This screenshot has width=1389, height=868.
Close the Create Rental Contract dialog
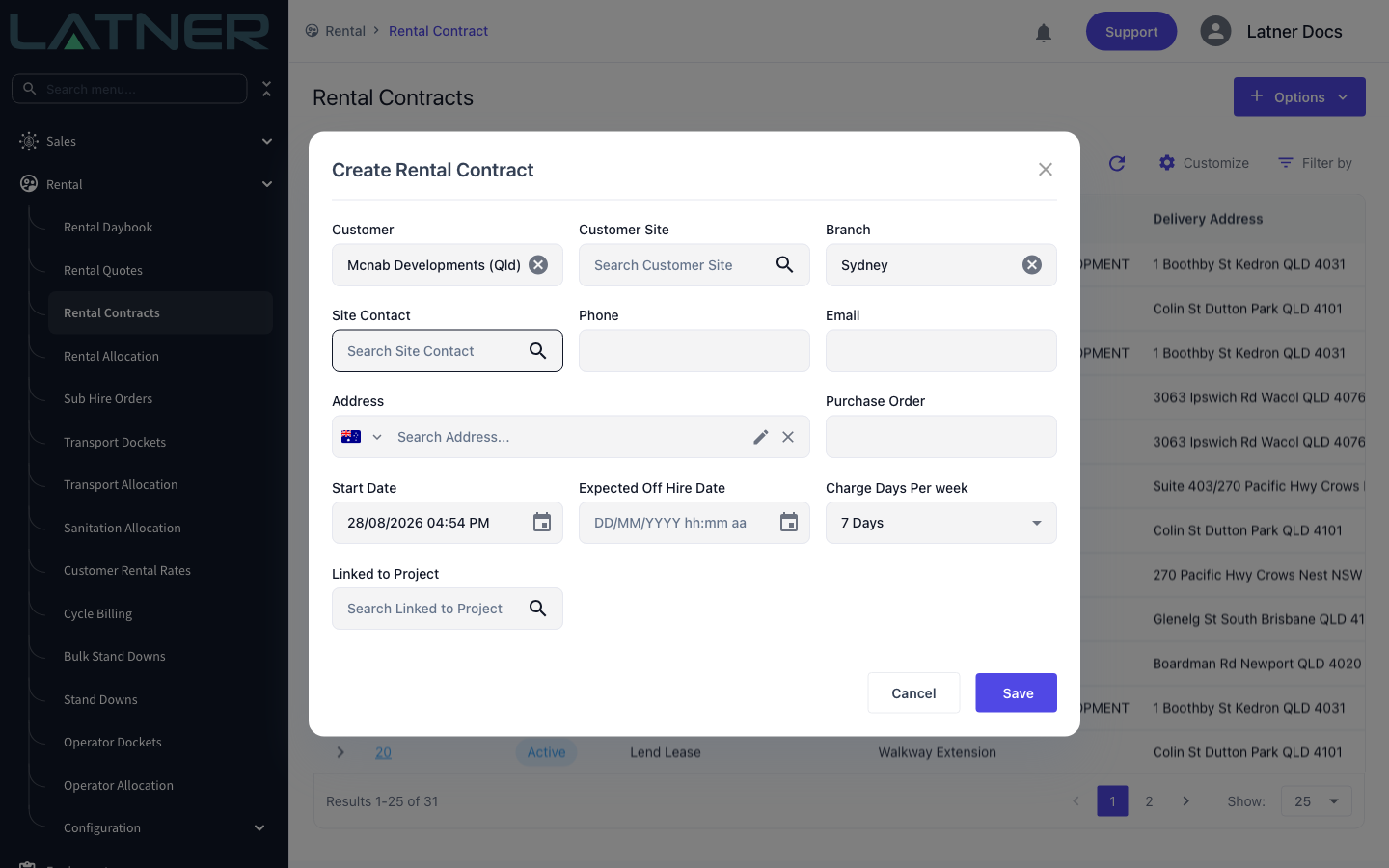coord(1046,170)
